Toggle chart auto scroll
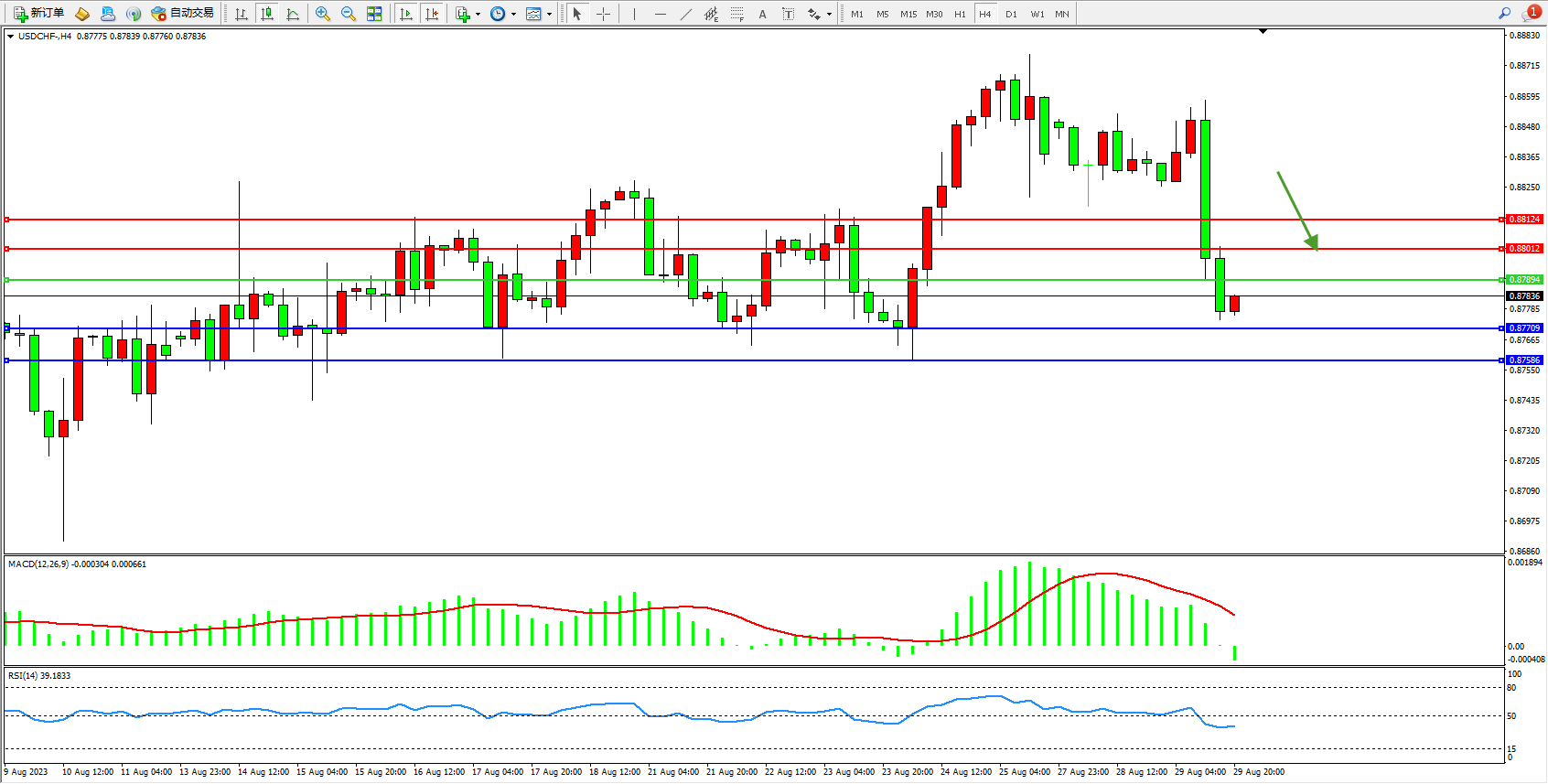1548x784 pixels. (406, 14)
